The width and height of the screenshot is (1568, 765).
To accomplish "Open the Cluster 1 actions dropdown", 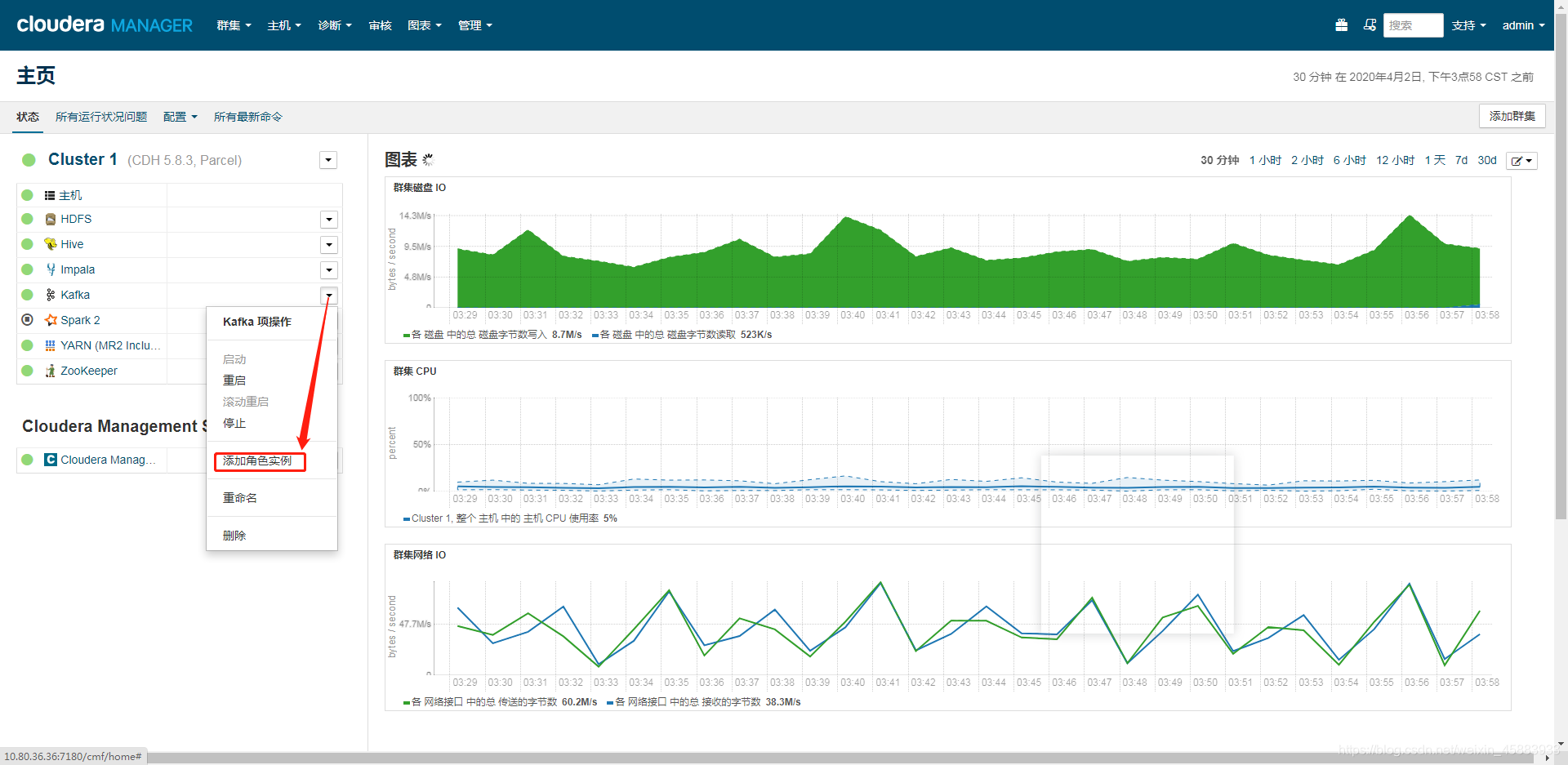I will (328, 160).
